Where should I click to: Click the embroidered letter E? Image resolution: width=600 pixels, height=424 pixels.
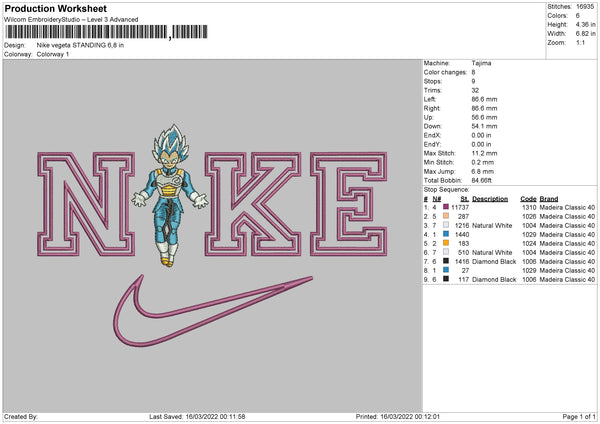[349, 204]
